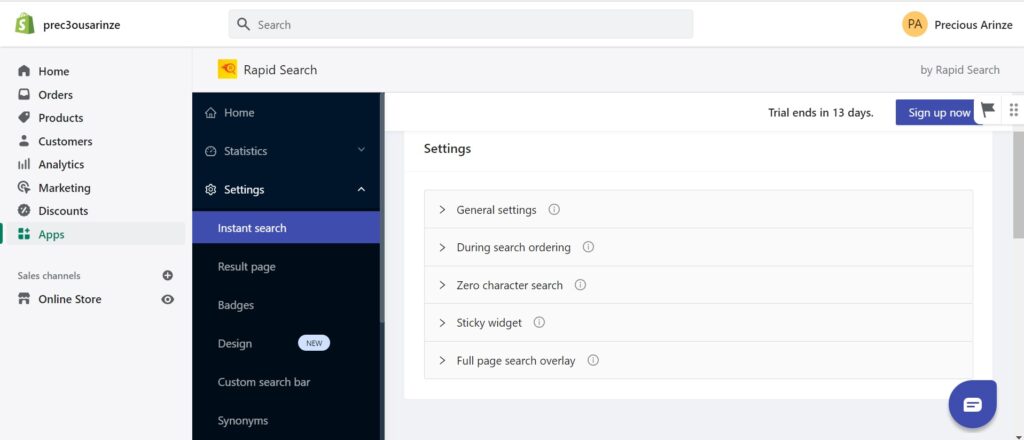Click the magnifier icon in the search bar
Screen dimensions: 1024x440
pos(243,24)
